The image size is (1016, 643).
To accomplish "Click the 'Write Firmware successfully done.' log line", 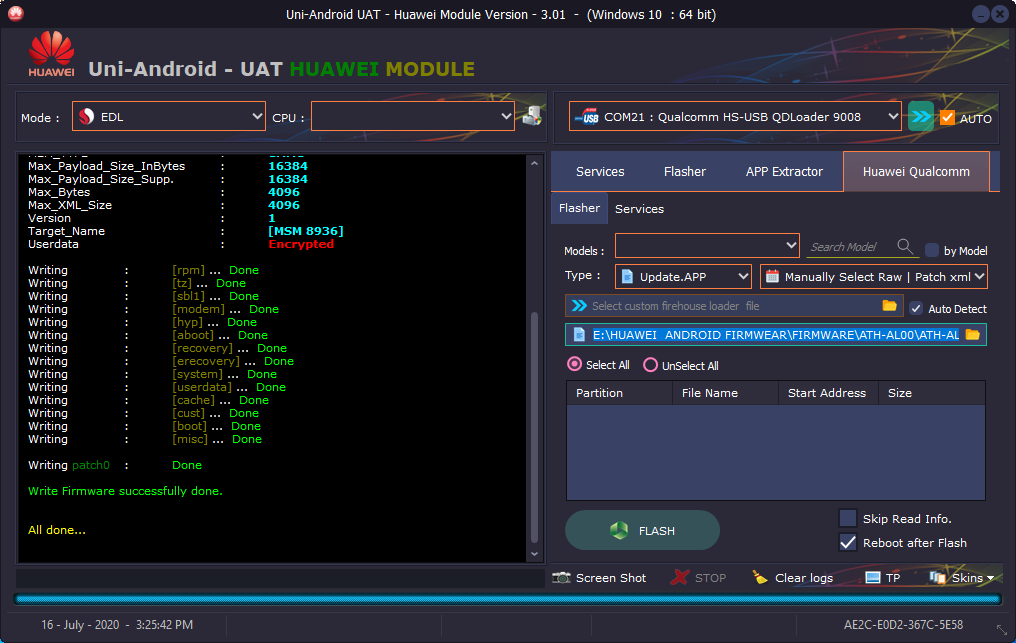I will coord(125,491).
